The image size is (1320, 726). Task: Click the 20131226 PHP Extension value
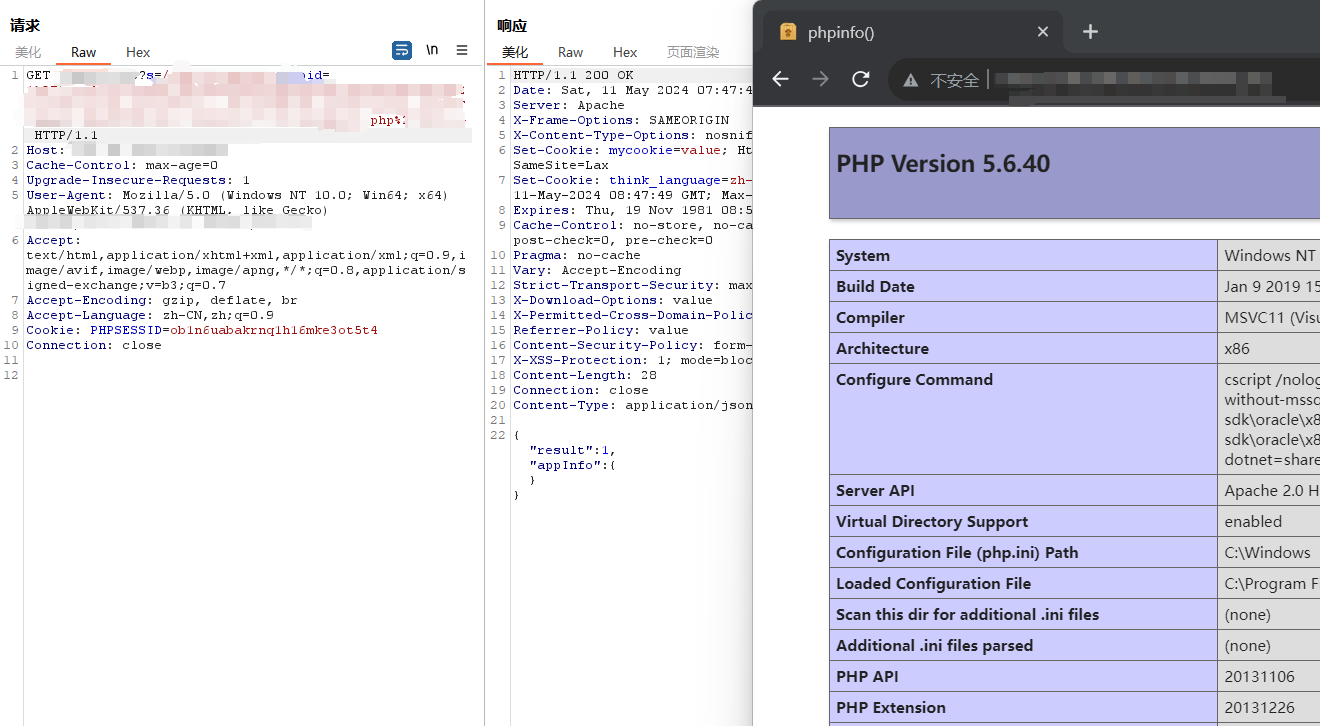click(1261, 708)
